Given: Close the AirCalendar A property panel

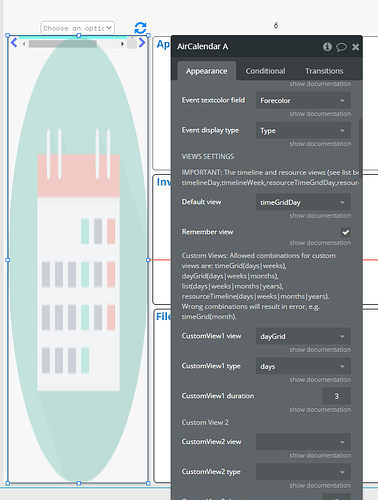Looking at the screenshot, I should click(356, 47).
